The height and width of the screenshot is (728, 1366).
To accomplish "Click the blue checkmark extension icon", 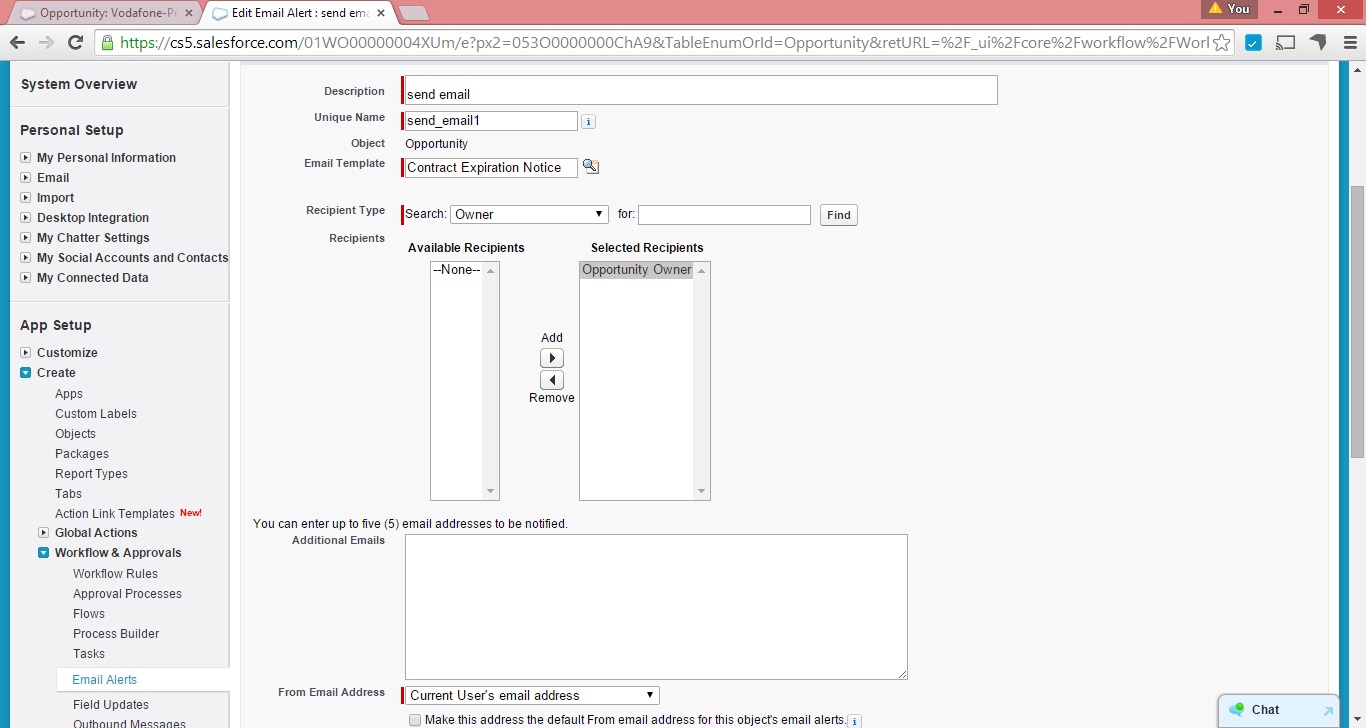I will pos(1254,43).
